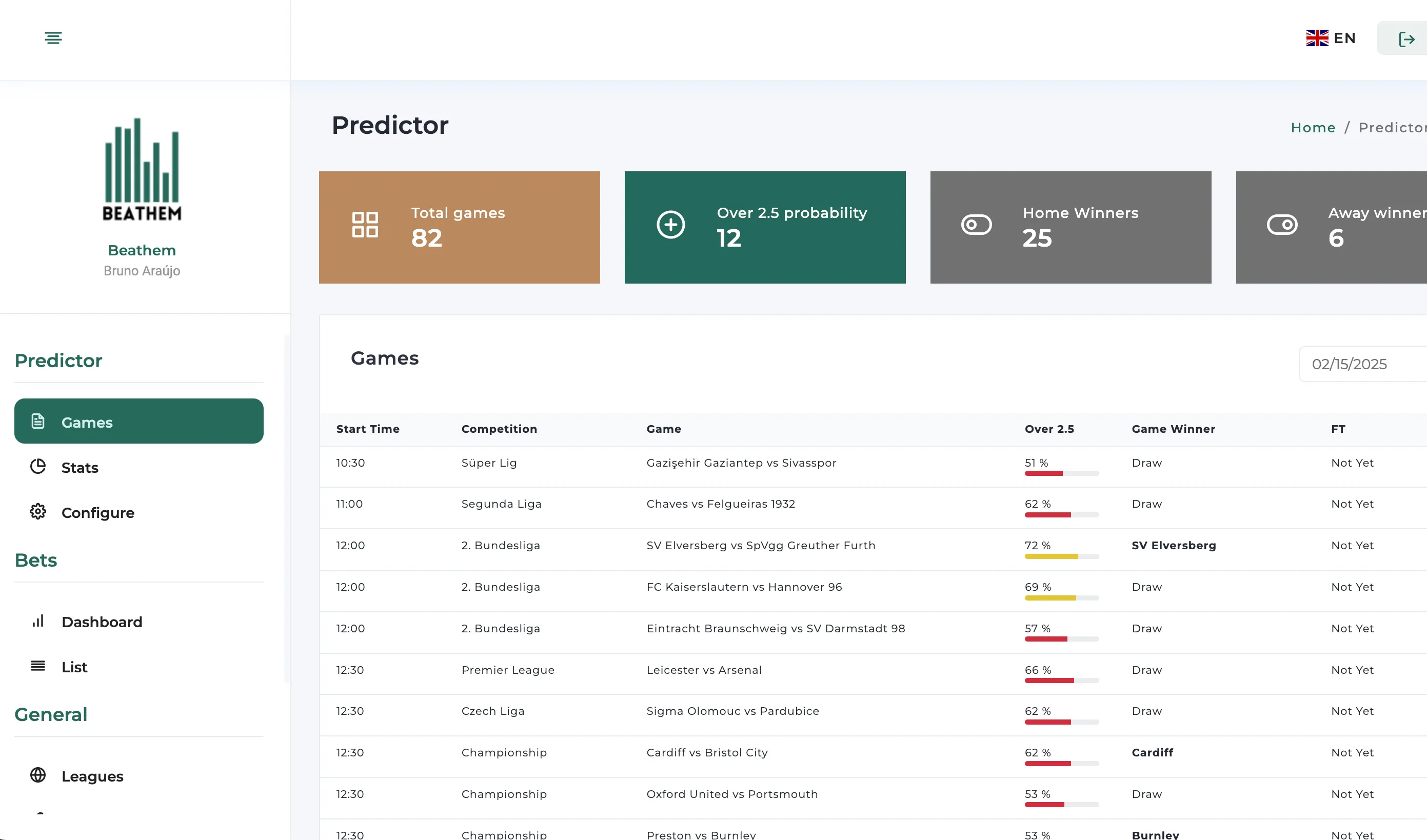Click the Over 2.5 column header
Image resolution: width=1427 pixels, height=840 pixels.
point(1049,429)
